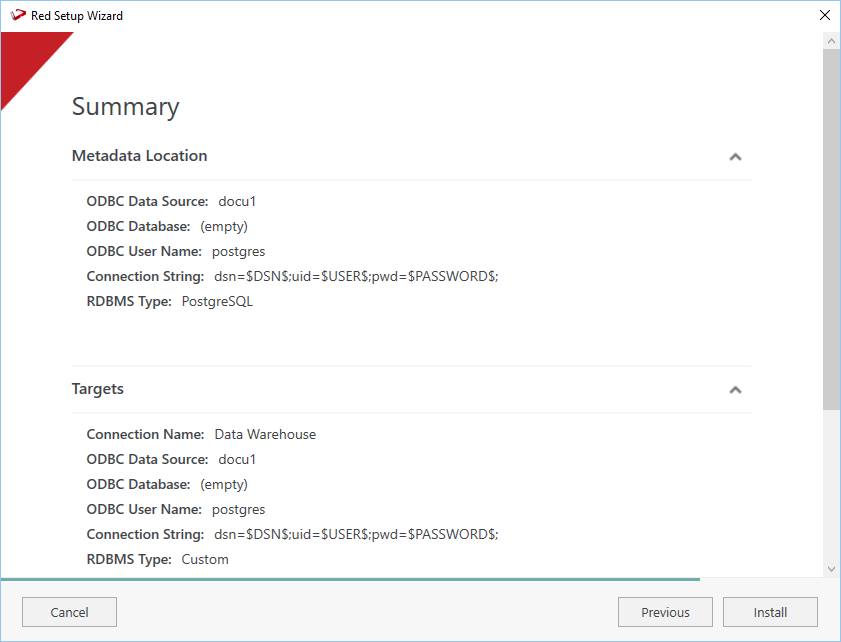Cancel the setup wizard
Image resolution: width=841 pixels, height=642 pixels.
69,612
